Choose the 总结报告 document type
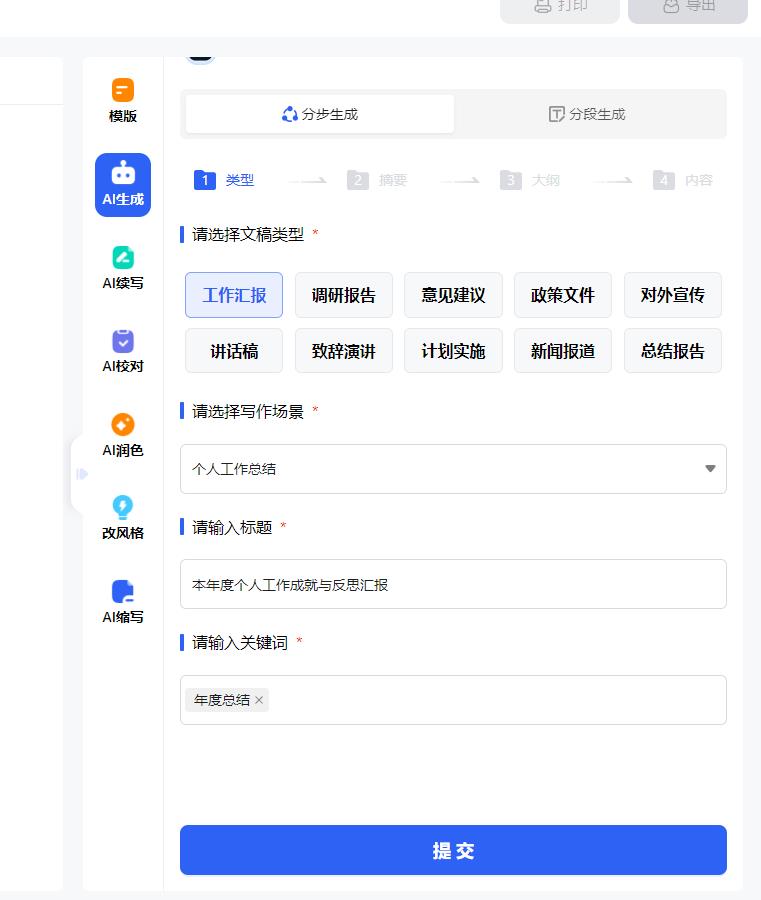761x900 pixels. pos(673,351)
